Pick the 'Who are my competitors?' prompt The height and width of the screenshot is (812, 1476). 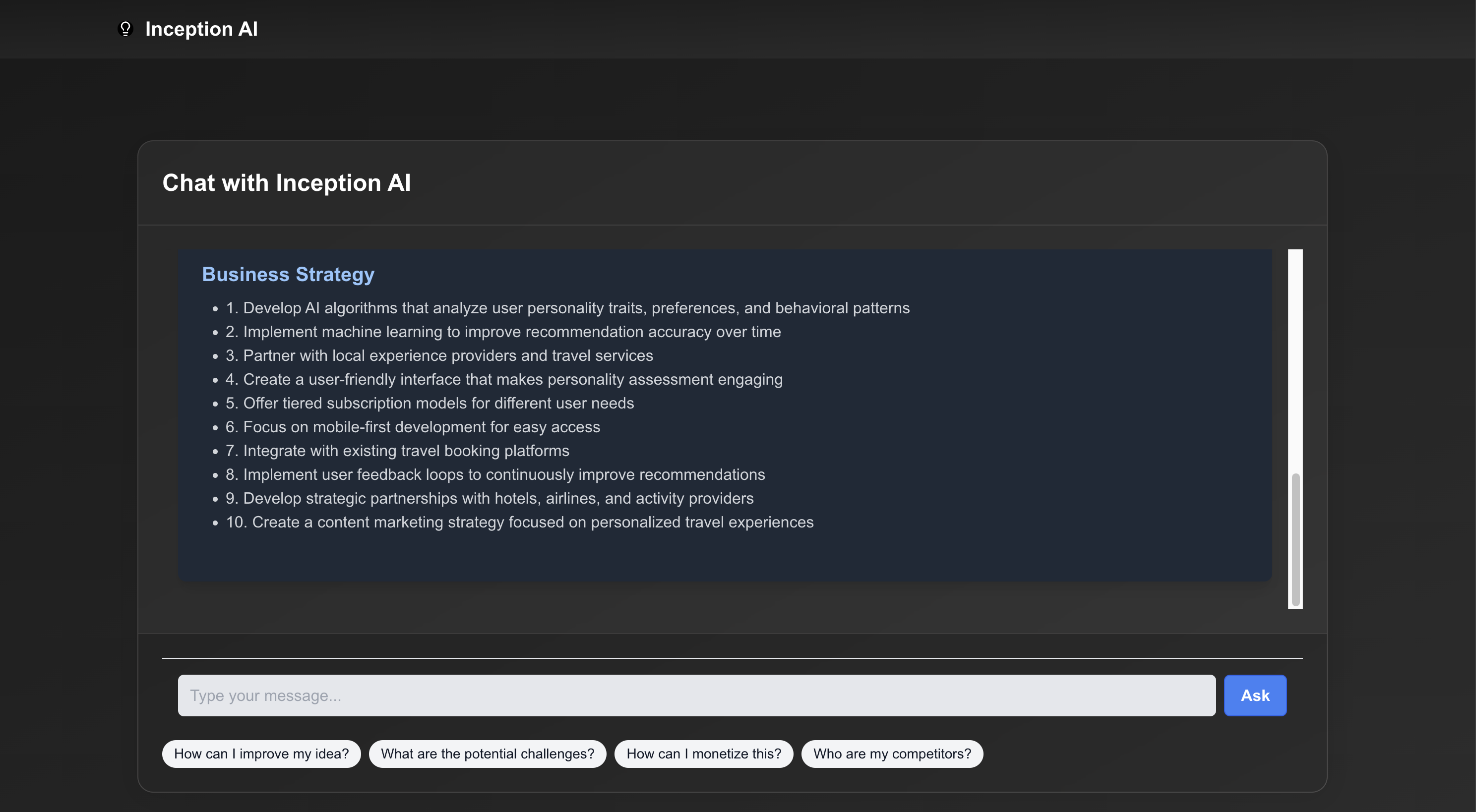click(892, 754)
